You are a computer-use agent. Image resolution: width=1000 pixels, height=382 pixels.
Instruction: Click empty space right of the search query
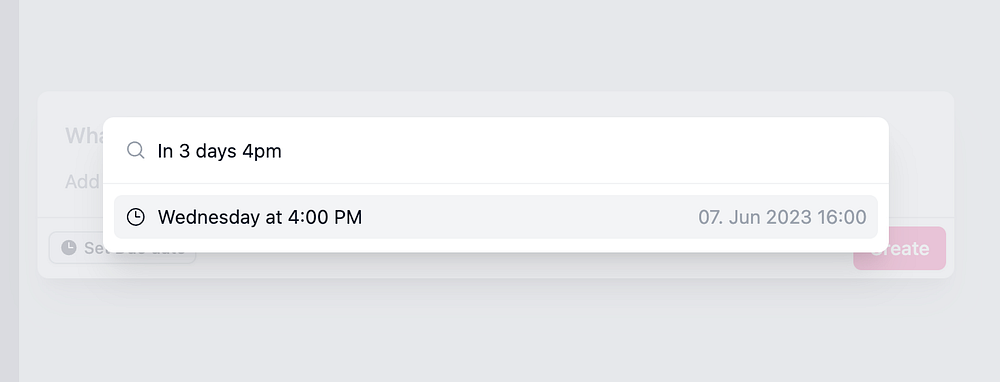coord(574,151)
